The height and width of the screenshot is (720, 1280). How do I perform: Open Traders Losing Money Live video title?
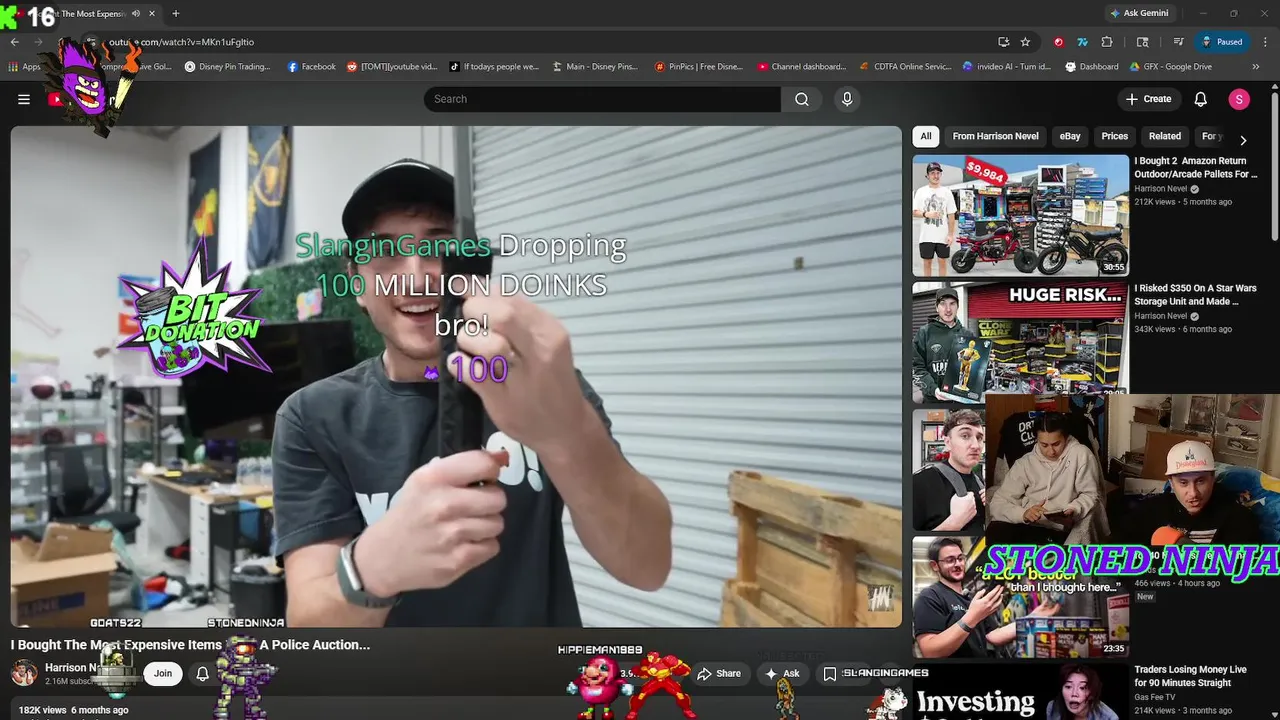(x=1190, y=676)
